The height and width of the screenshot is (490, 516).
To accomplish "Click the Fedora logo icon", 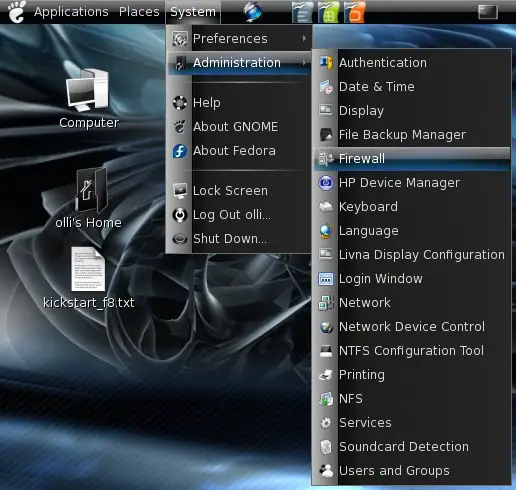I will coord(180,151).
